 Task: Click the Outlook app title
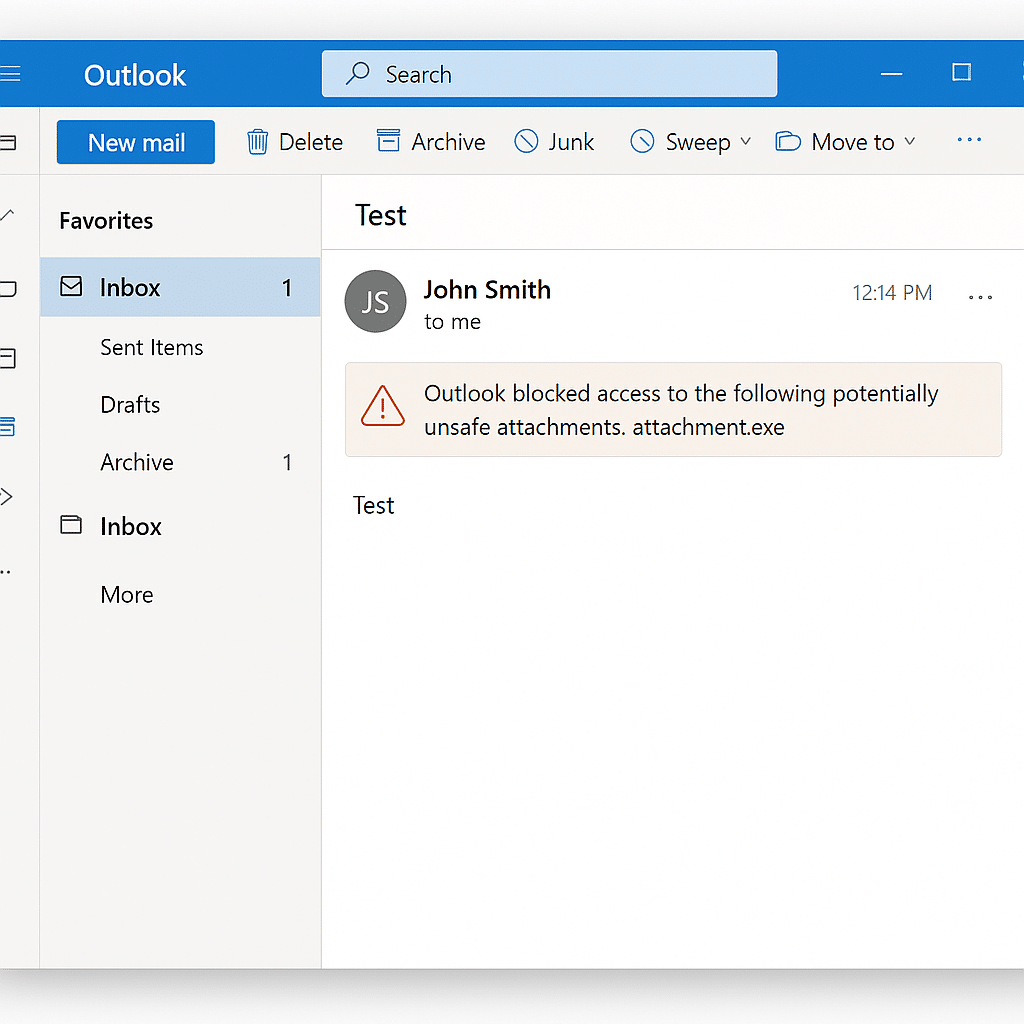point(135,75)
